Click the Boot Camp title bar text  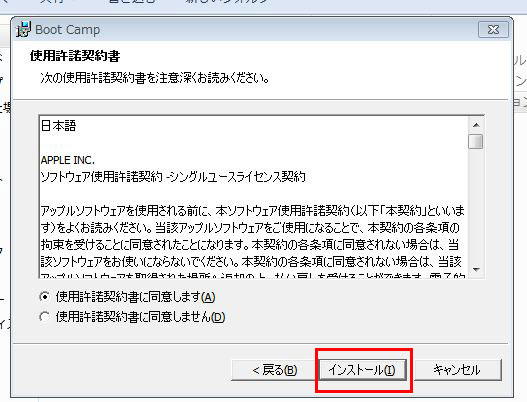[x=68, y=30]
